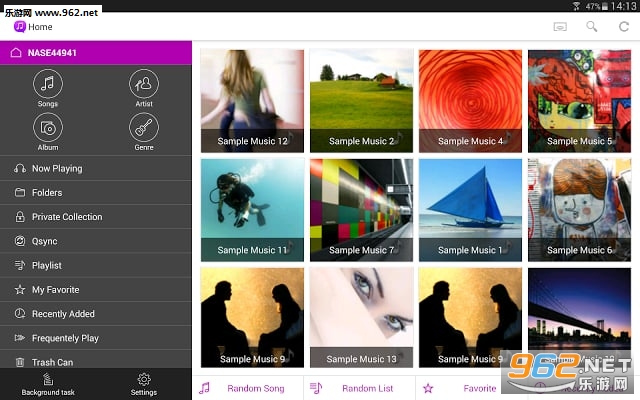Open the Songs category icon
The height and width of the screenshot is (400, 640).
48,84
